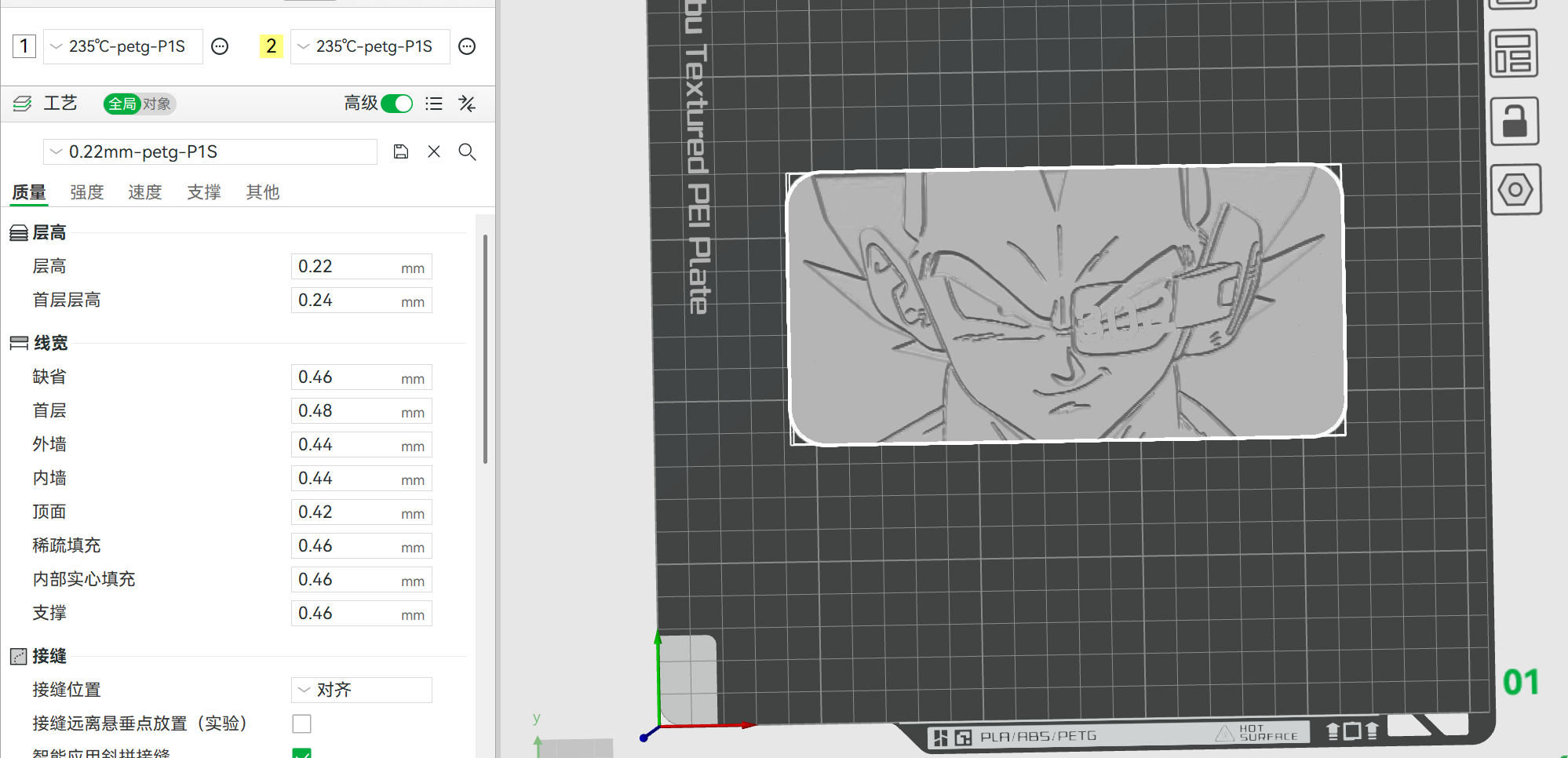Click the save preset floppy disk icon
The image size is (1568, 758).
[401, 151]
